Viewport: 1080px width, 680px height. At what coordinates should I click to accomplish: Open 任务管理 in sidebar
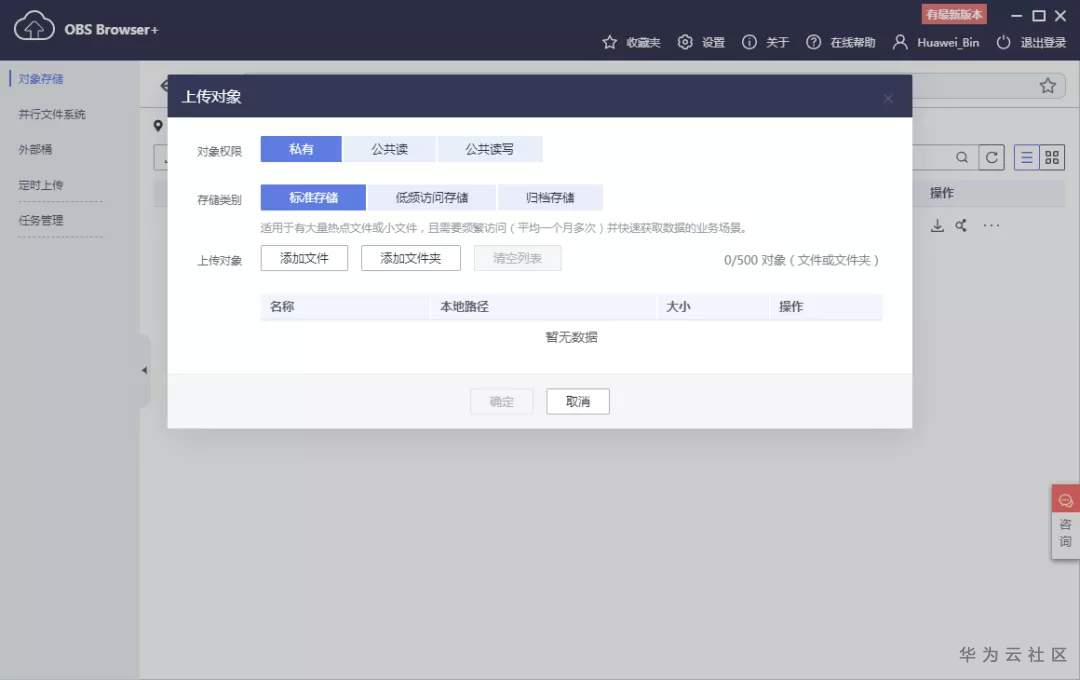[41, 220]
